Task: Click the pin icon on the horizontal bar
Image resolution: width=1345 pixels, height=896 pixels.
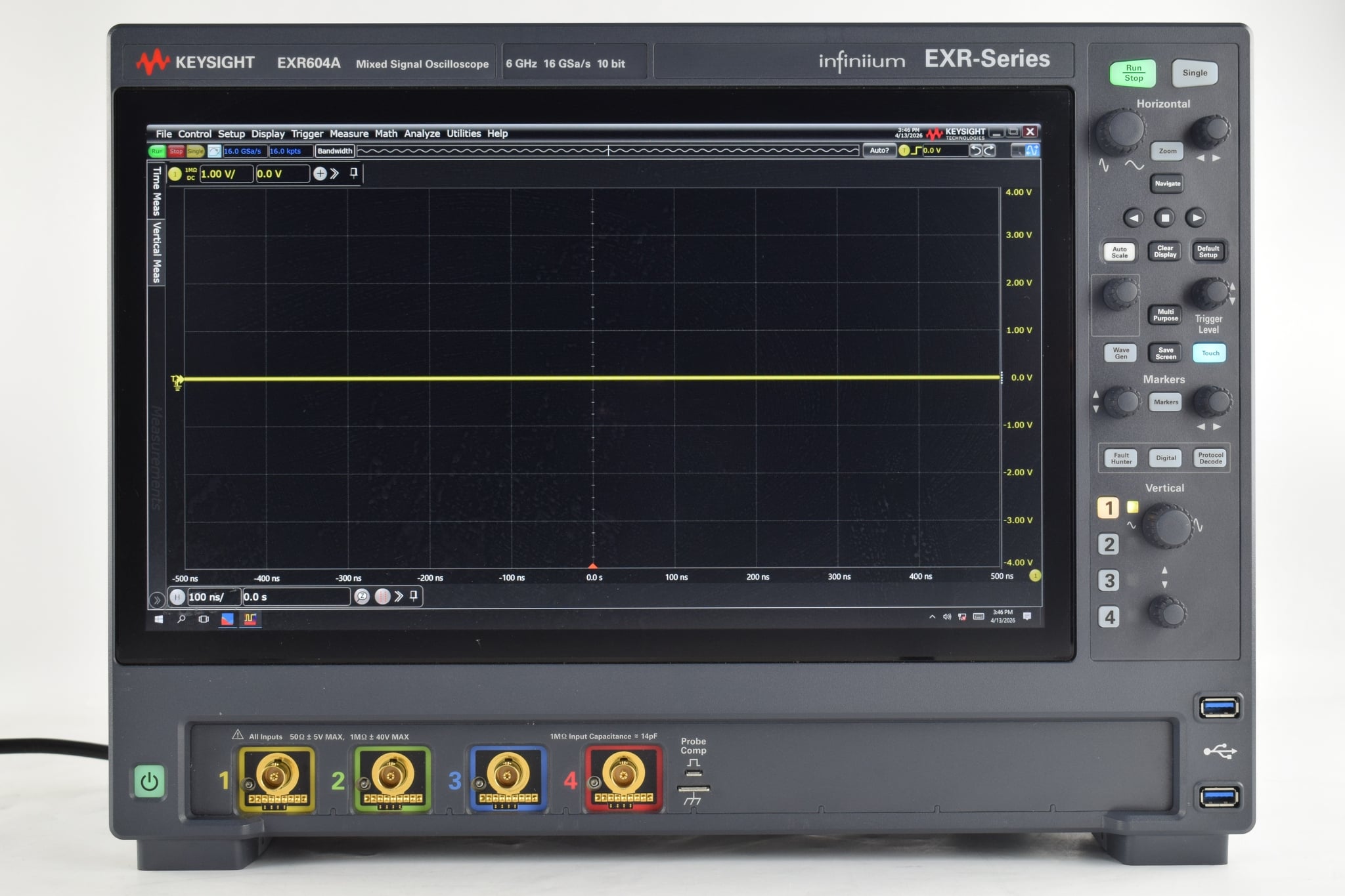Action: [414, 595]
